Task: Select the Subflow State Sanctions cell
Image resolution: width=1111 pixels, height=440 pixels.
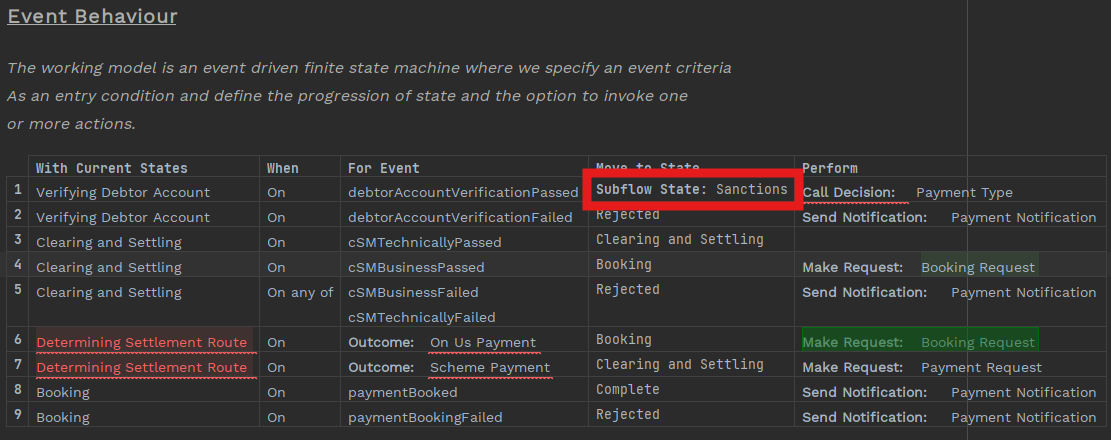Action: (x=691, y=189)
